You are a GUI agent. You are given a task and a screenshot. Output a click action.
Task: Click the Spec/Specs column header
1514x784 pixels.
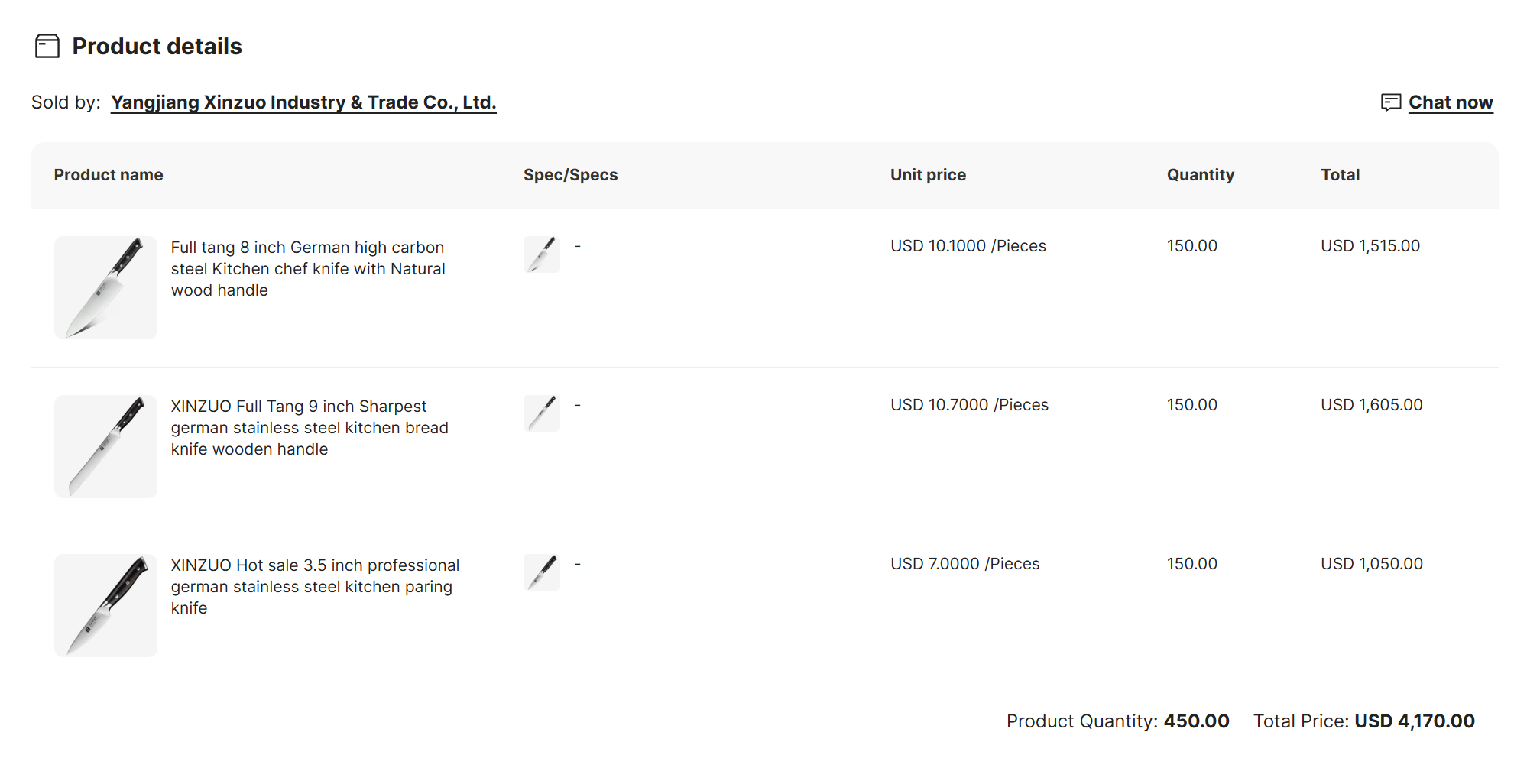click(x=570, y=175)
